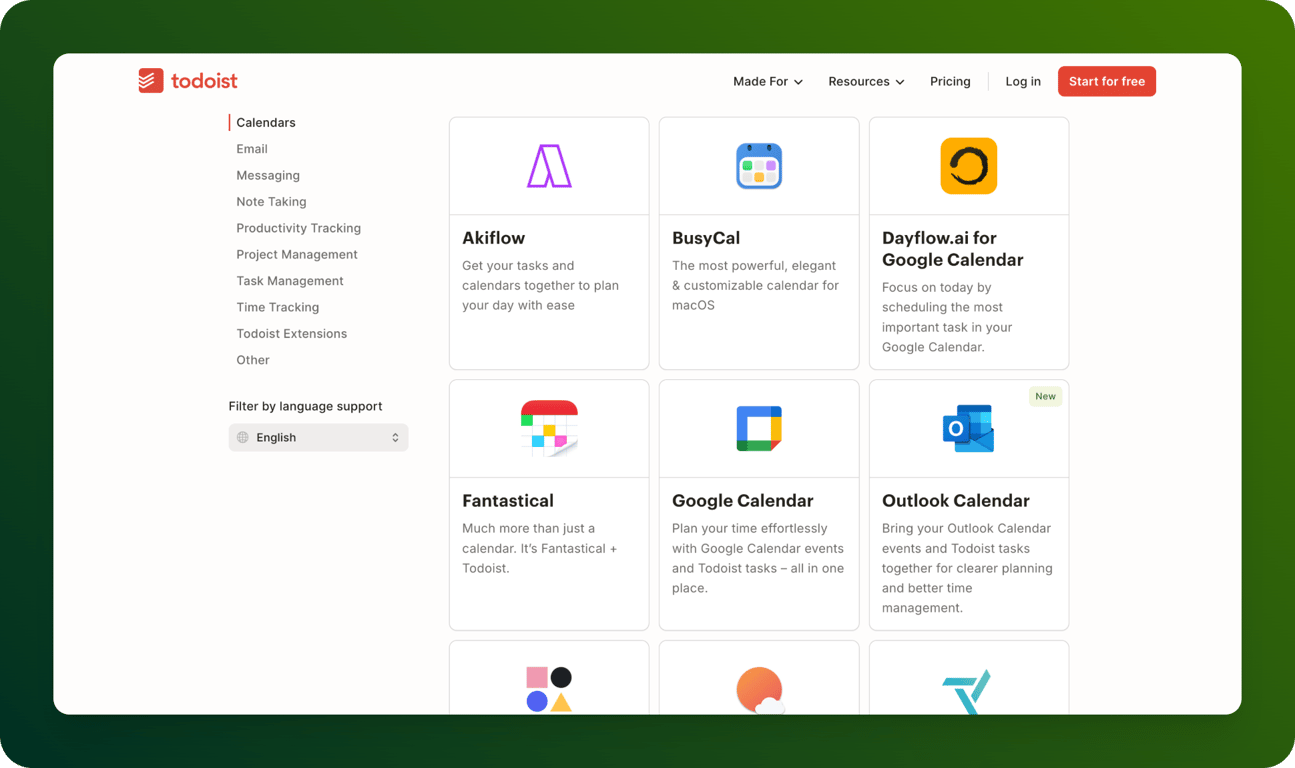Screen dimensions: 1295x768
Task: Expand the Made For dropdown
Action: pos(767,81)
